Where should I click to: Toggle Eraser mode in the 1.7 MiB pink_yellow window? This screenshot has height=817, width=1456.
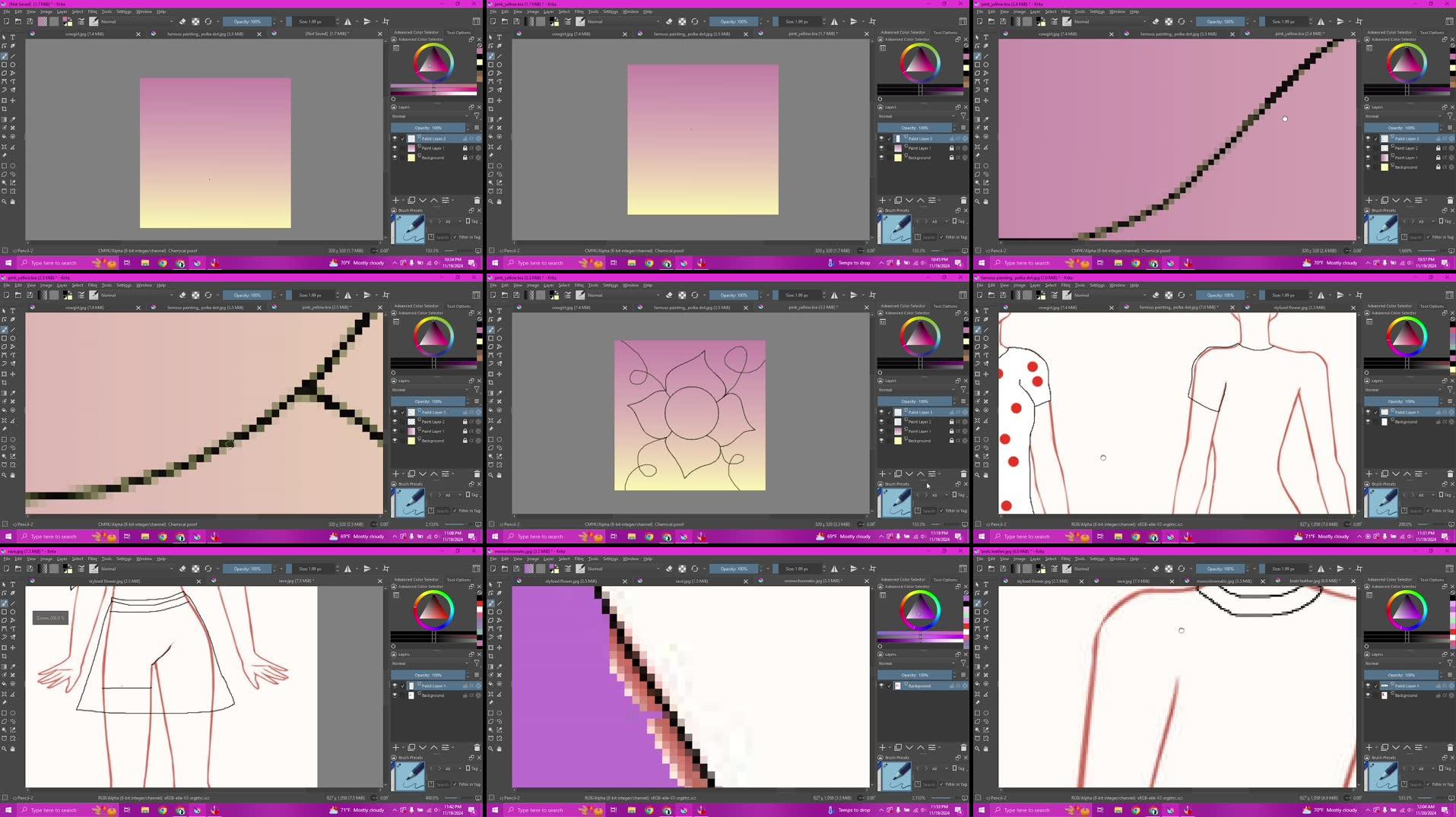point(669,21)
